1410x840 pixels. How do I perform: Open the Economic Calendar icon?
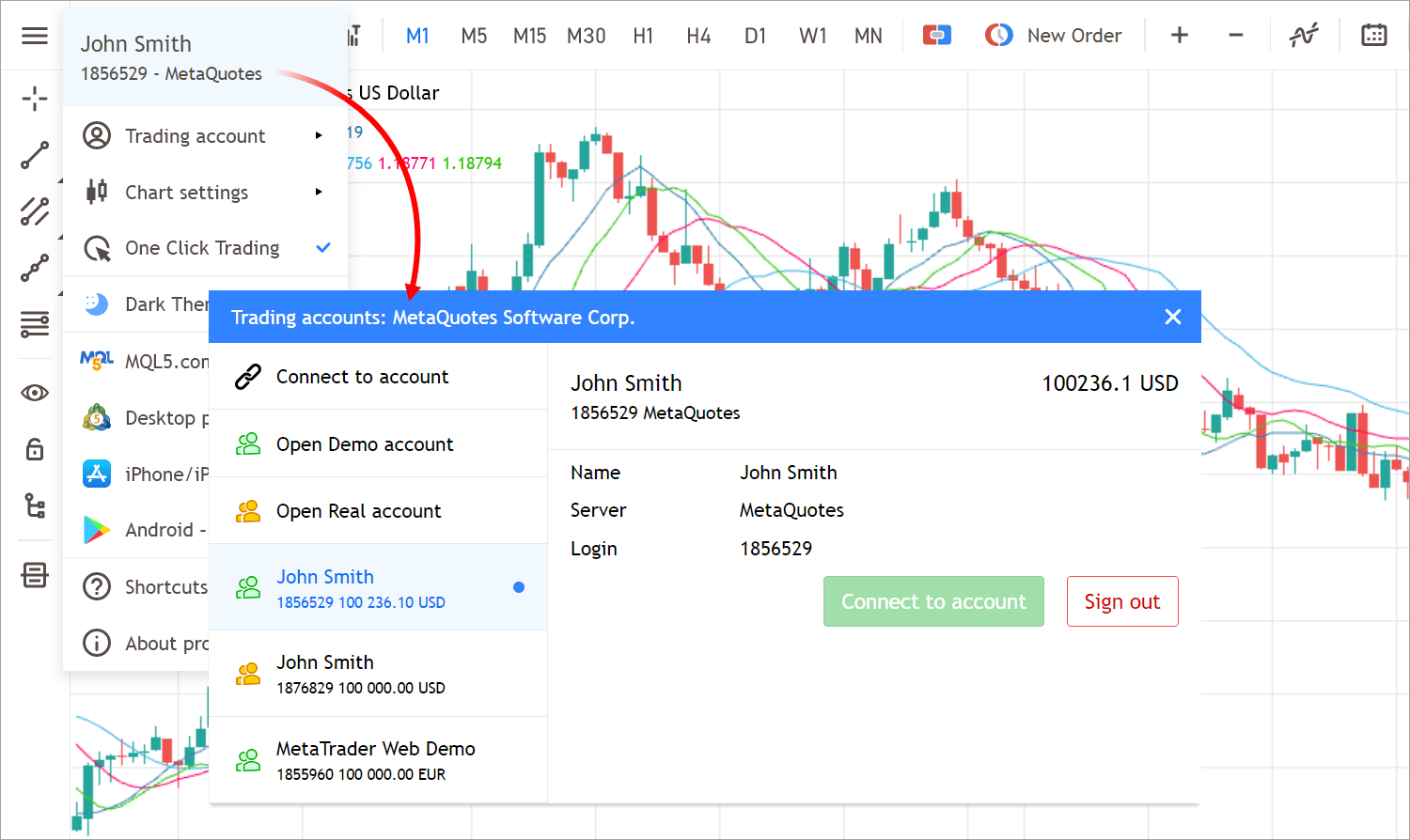click(1373, 35)
